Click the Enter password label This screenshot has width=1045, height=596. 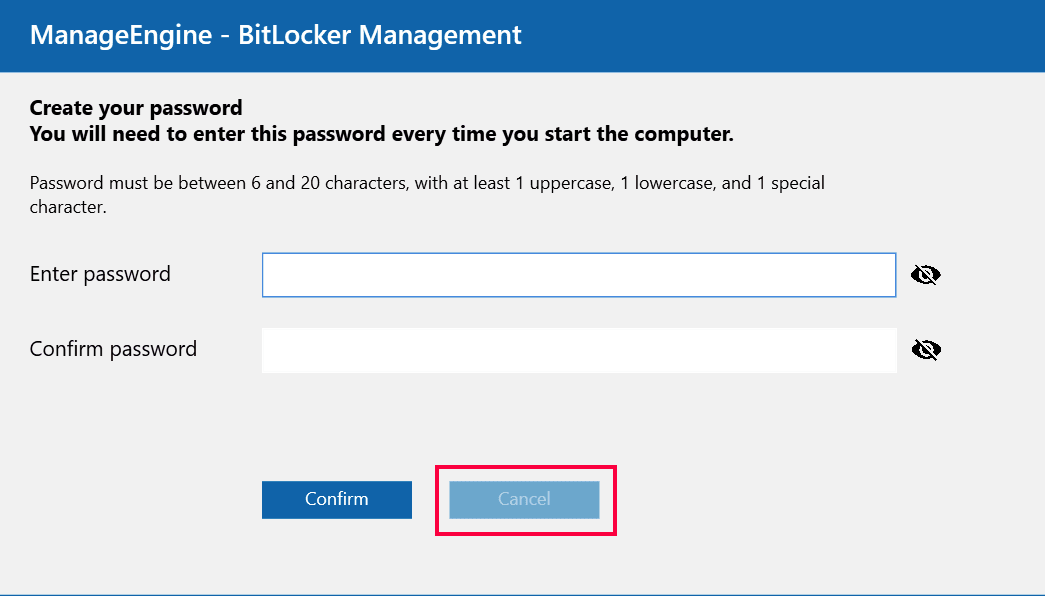99,274
